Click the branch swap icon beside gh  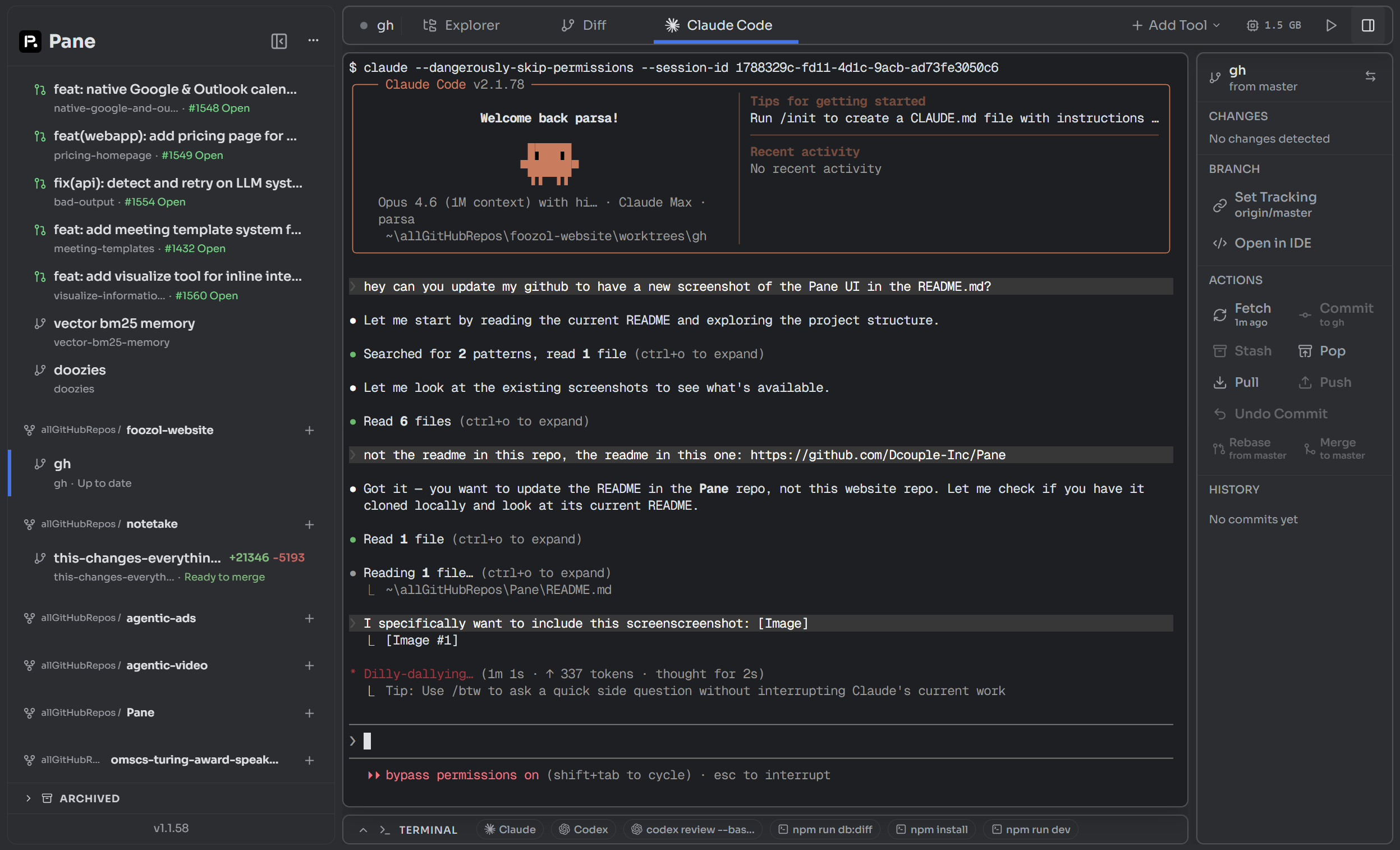click(x=1371, y=76)
